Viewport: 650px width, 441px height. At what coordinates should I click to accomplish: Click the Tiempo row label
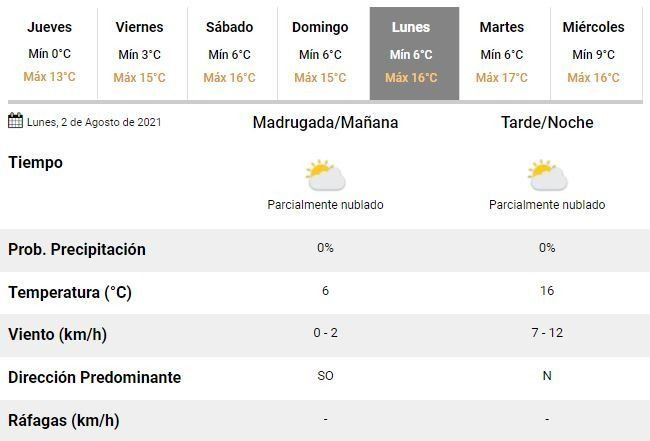click(36, 162)
